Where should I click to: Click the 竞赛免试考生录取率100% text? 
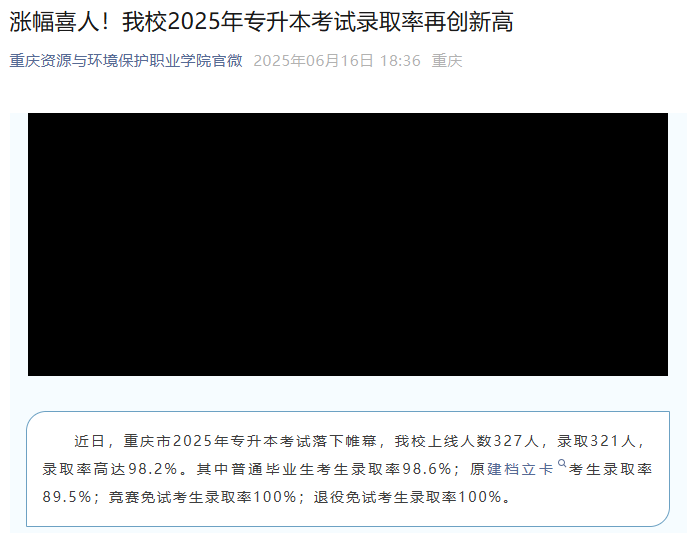click(202, 497)
